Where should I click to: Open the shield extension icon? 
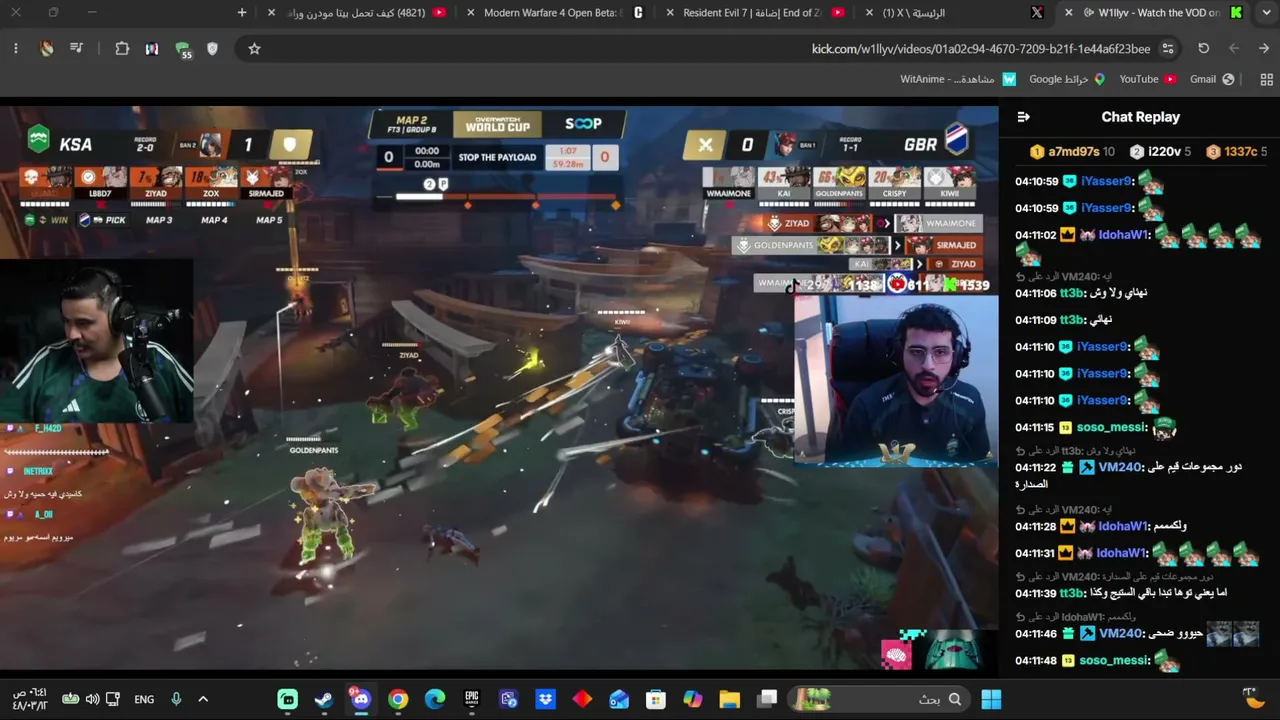[212, 48]
